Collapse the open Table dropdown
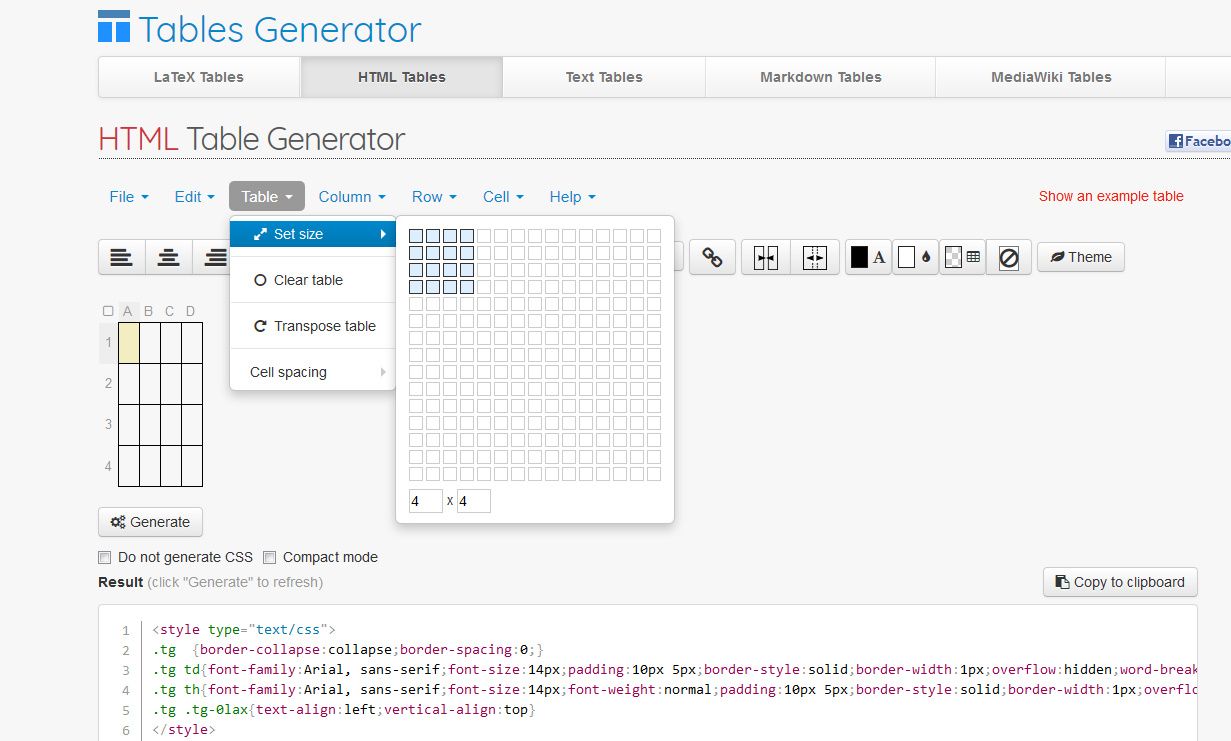 267,197
